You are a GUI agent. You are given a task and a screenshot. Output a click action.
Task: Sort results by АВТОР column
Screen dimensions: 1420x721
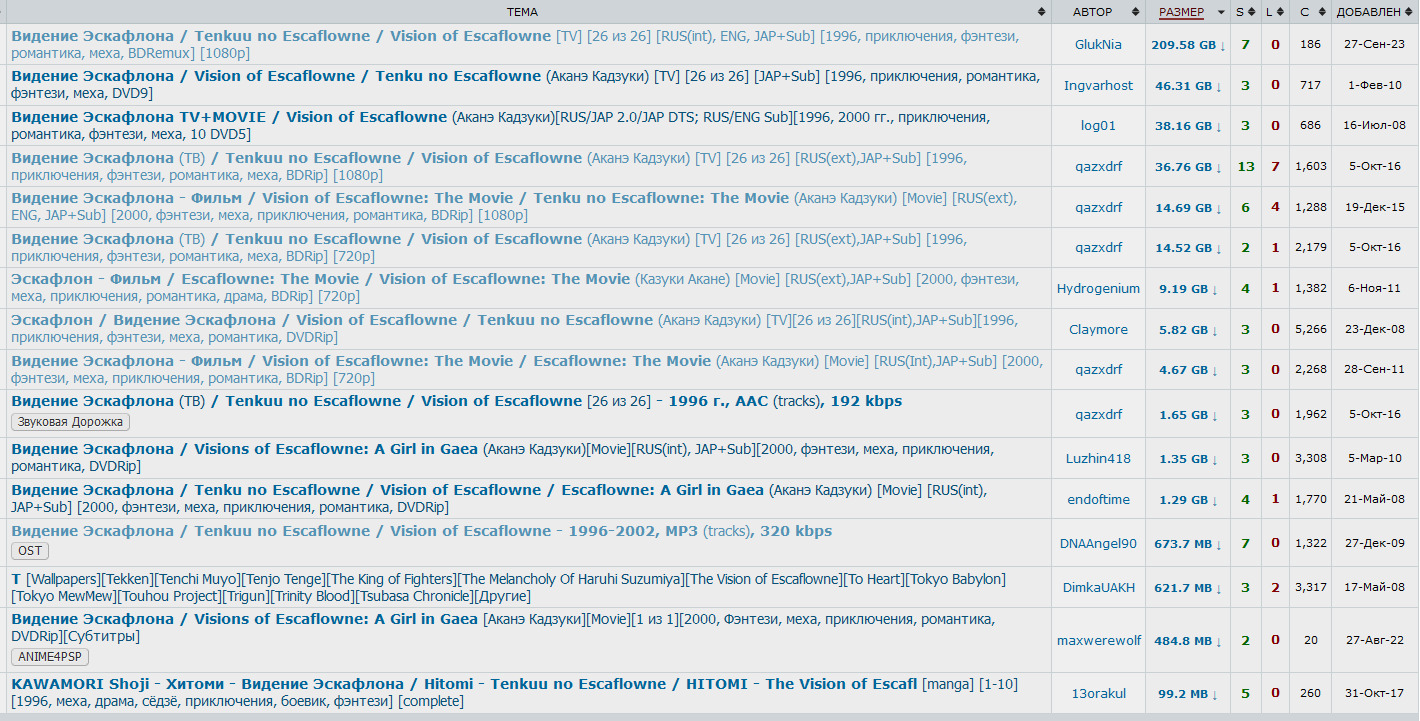[x=1092, y=12]
